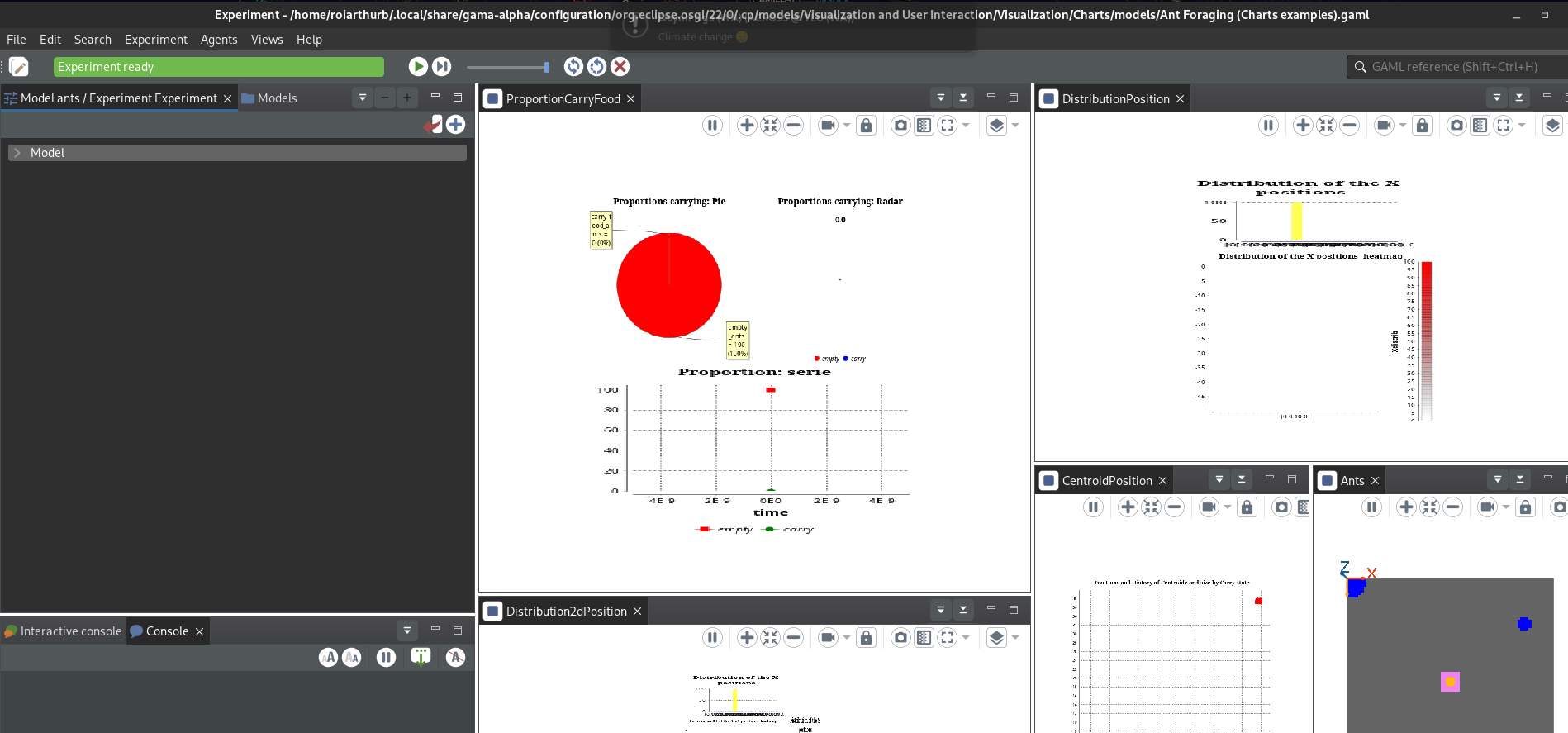Screen dimensions: 1568x733
Task: Toggle the lock in CentroidPosition toolbar
Action: tap(1247, 507)
